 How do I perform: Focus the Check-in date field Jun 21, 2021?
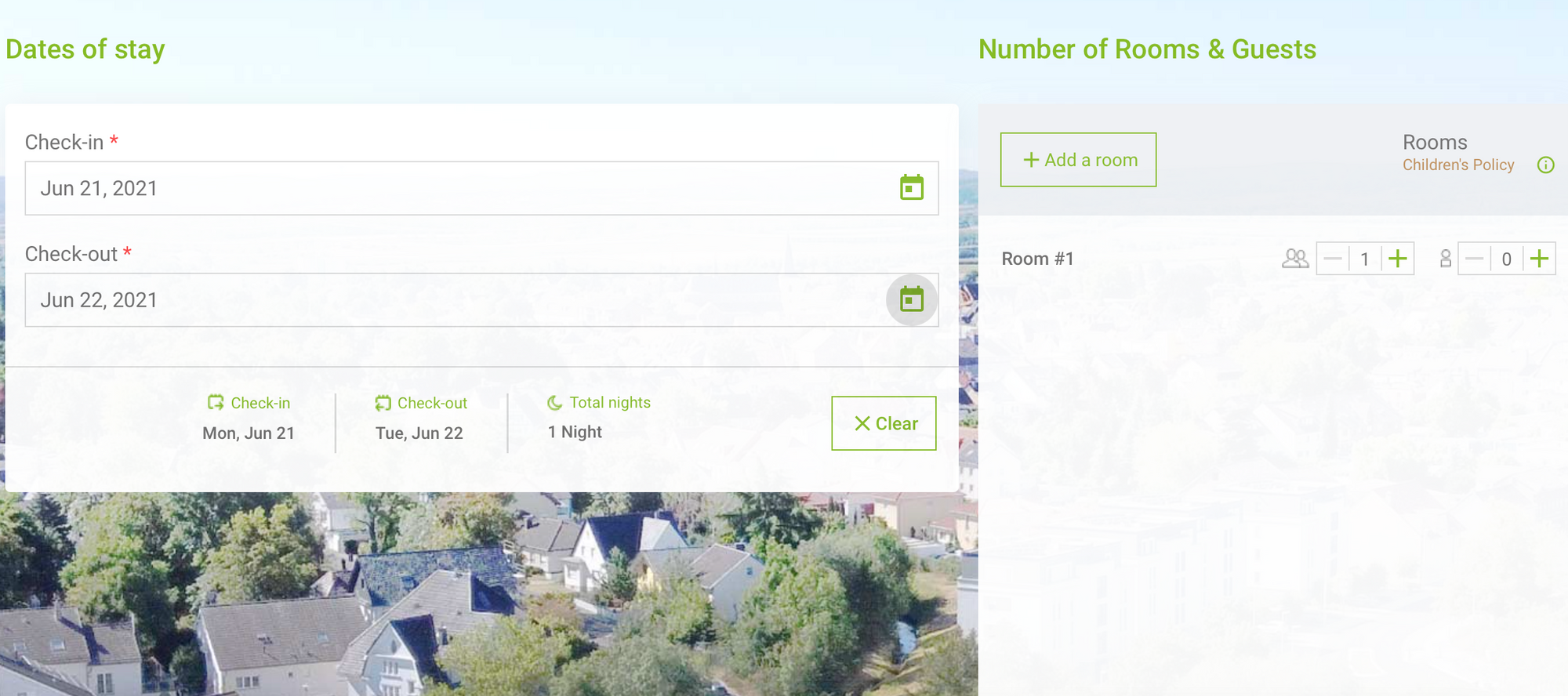point(481,188)
